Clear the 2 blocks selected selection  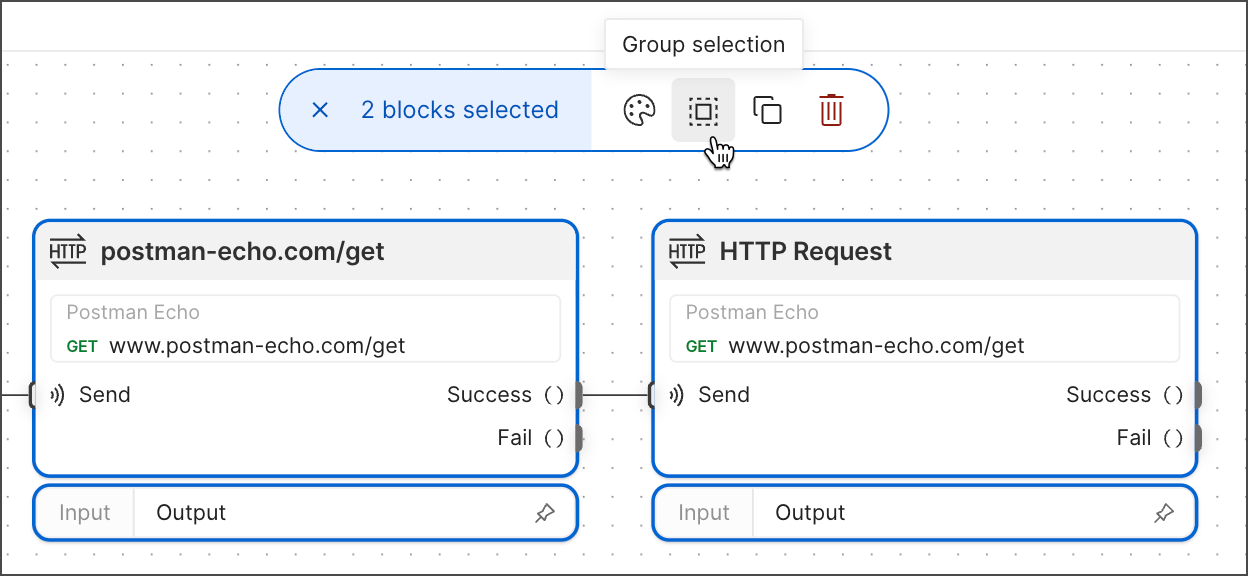(320, 110)
